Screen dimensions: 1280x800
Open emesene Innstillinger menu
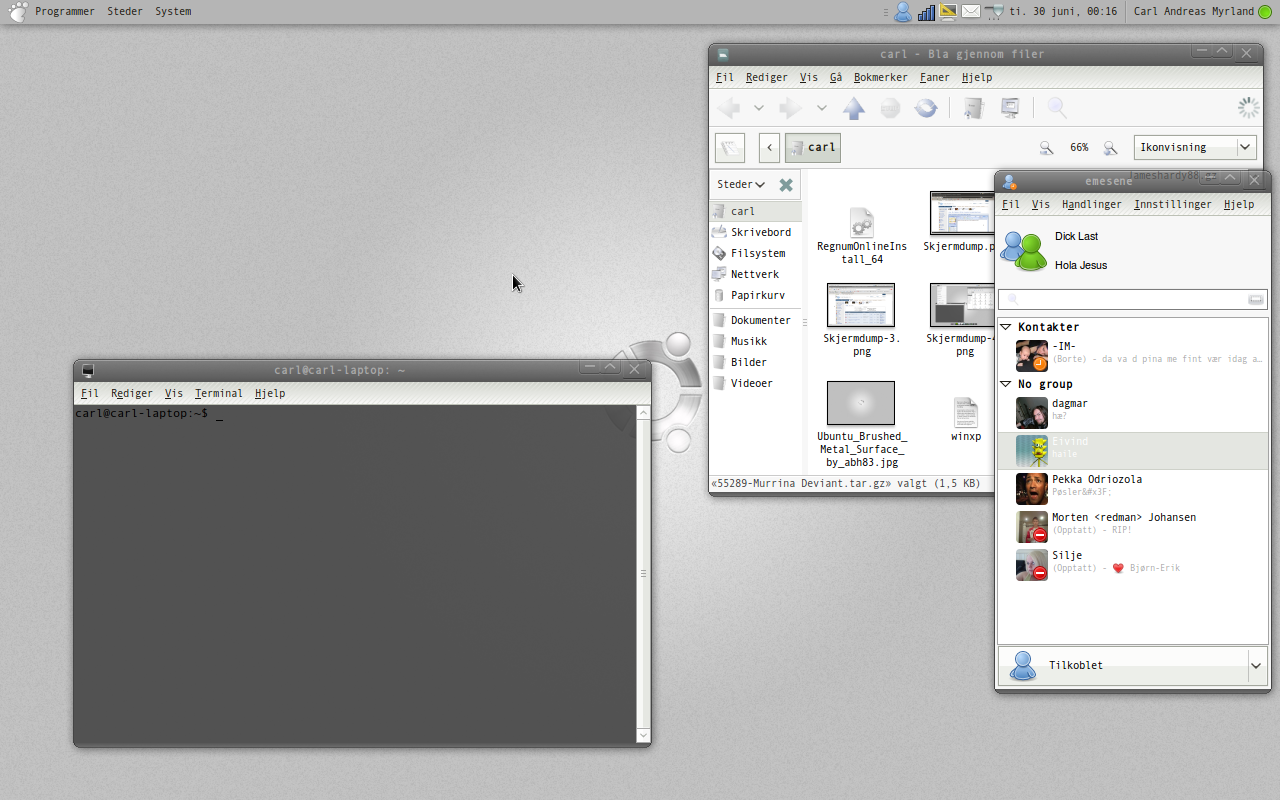[1173, 204]
